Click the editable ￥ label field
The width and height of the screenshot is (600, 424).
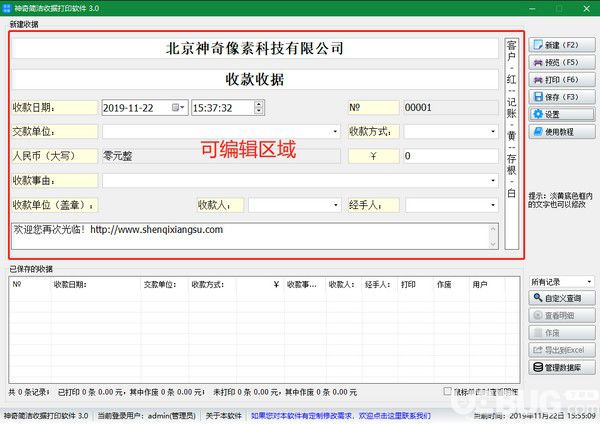click(373, 156)
